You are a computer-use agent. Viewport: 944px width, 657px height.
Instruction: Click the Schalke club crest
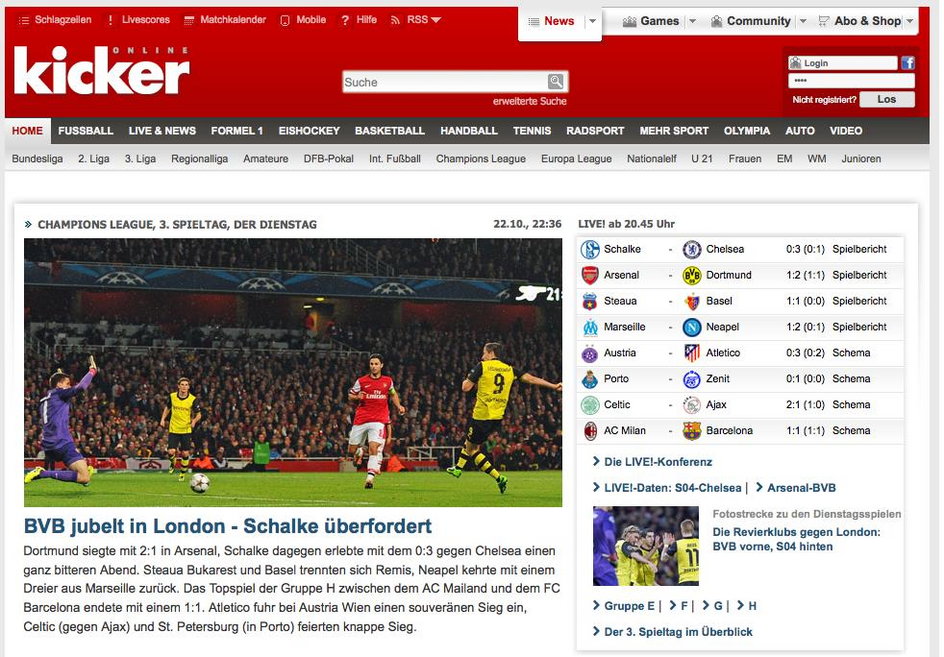pos(590,249)
